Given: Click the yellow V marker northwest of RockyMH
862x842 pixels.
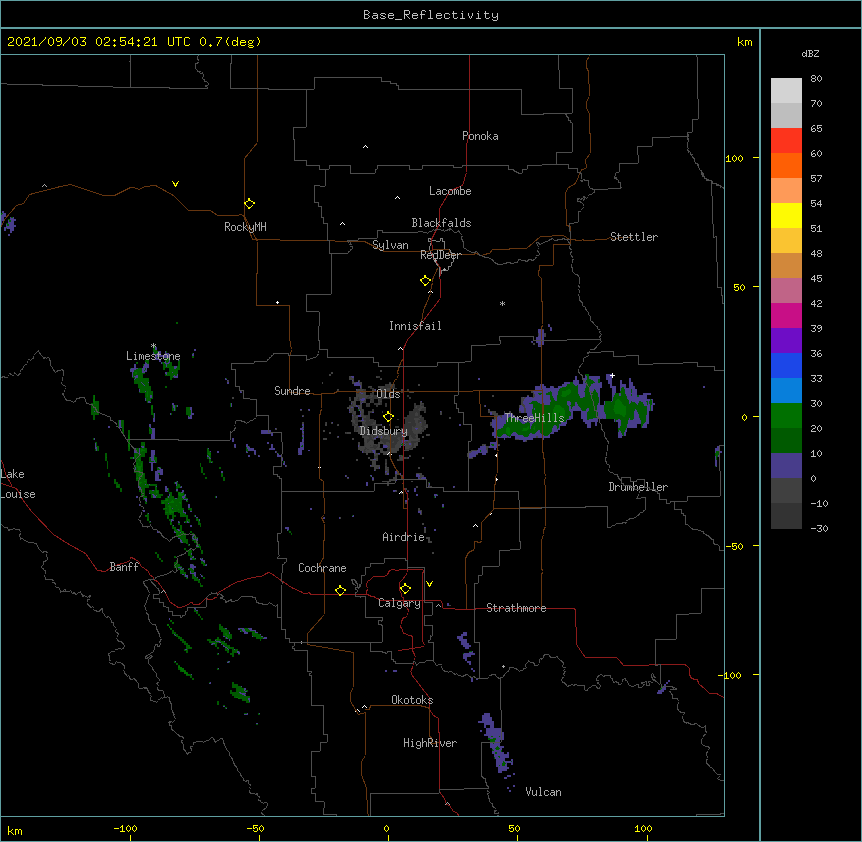Looking at the screenshot, I should click(x=175, y=184).
